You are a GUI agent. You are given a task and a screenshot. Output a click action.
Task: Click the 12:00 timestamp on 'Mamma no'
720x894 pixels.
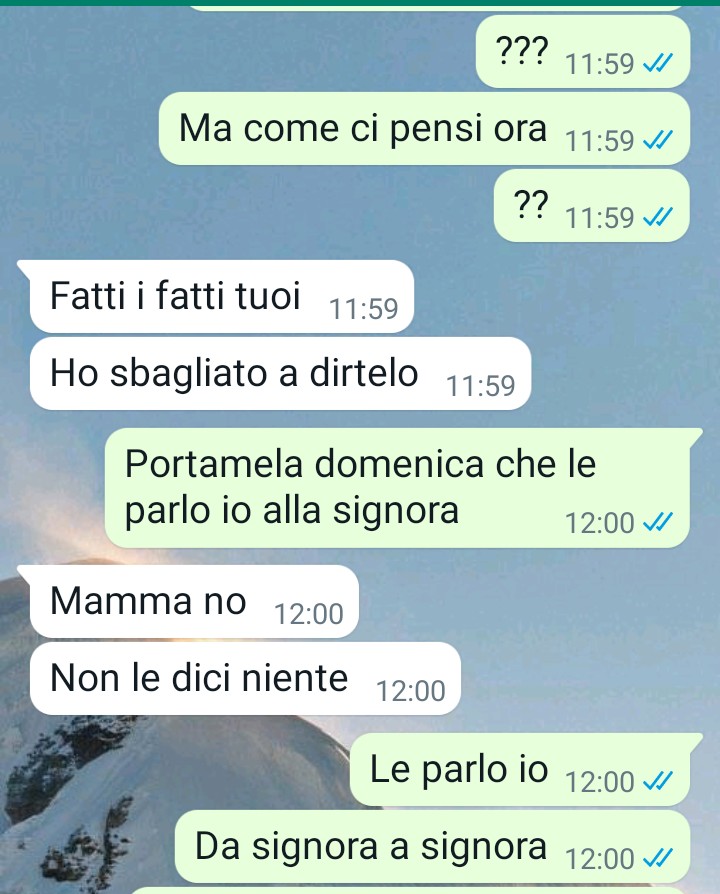coord(308,613)
